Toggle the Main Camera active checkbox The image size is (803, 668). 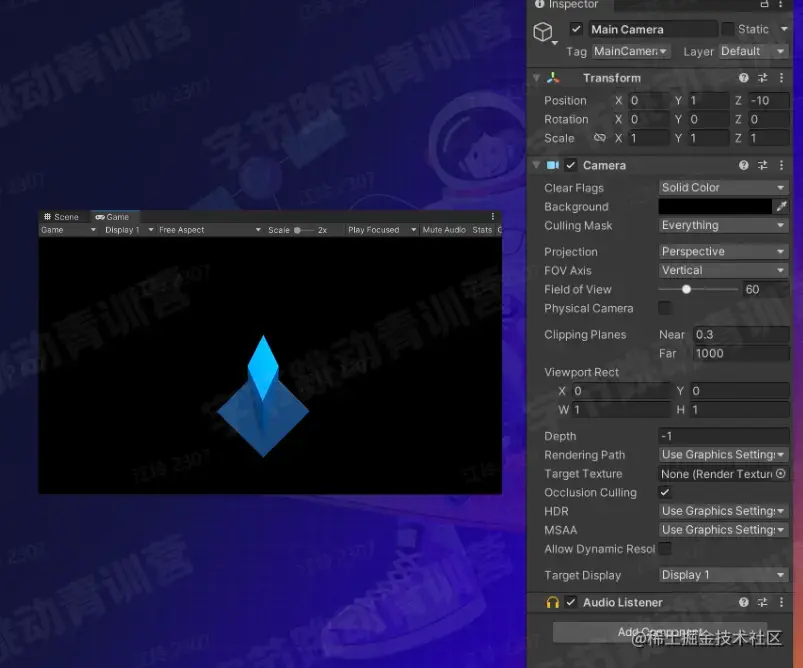(x=576, y=29)
